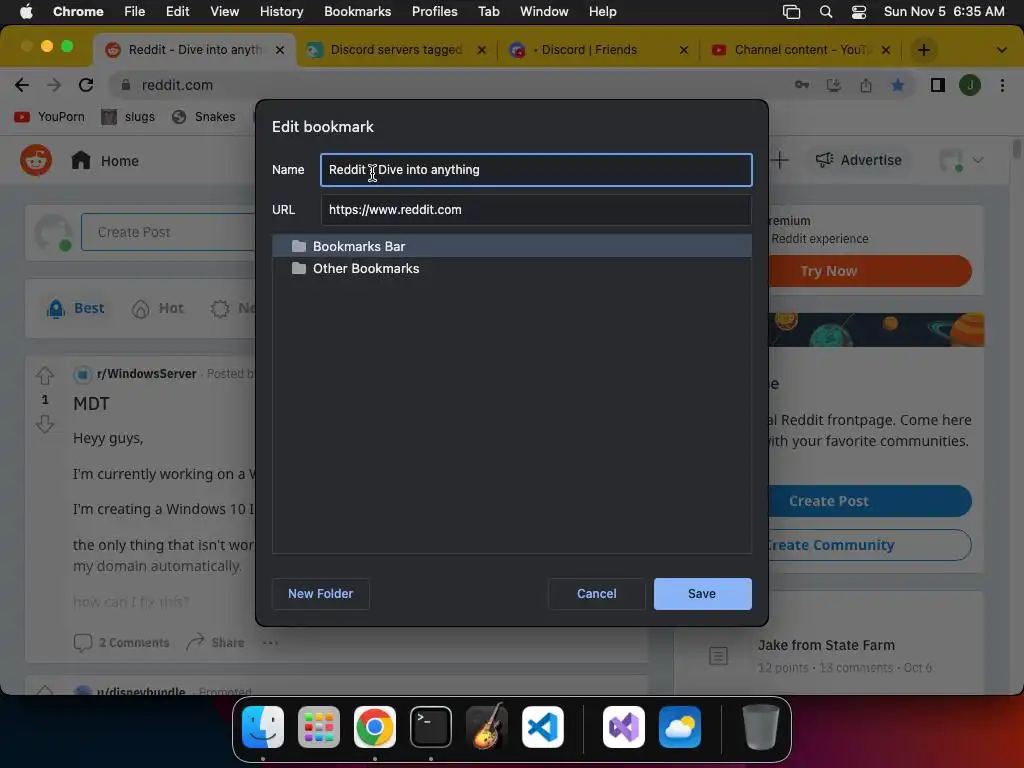Click the Create Post input on Reddit
Screen dimensions: 1024x768
point(168,232)
